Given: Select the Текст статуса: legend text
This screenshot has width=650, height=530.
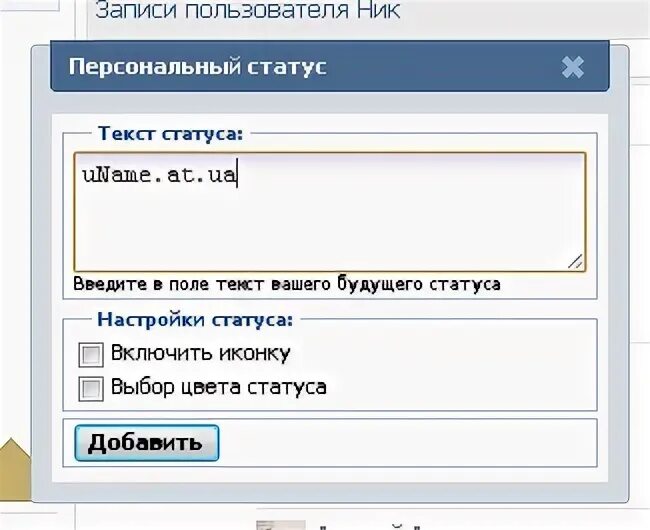Looking at the screenshot, I should (x=170, y=134).
